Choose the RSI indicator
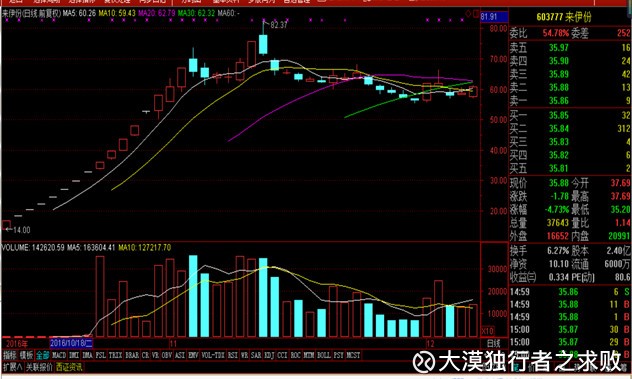The height and width of the screenshot is (379, 632). 233,356
